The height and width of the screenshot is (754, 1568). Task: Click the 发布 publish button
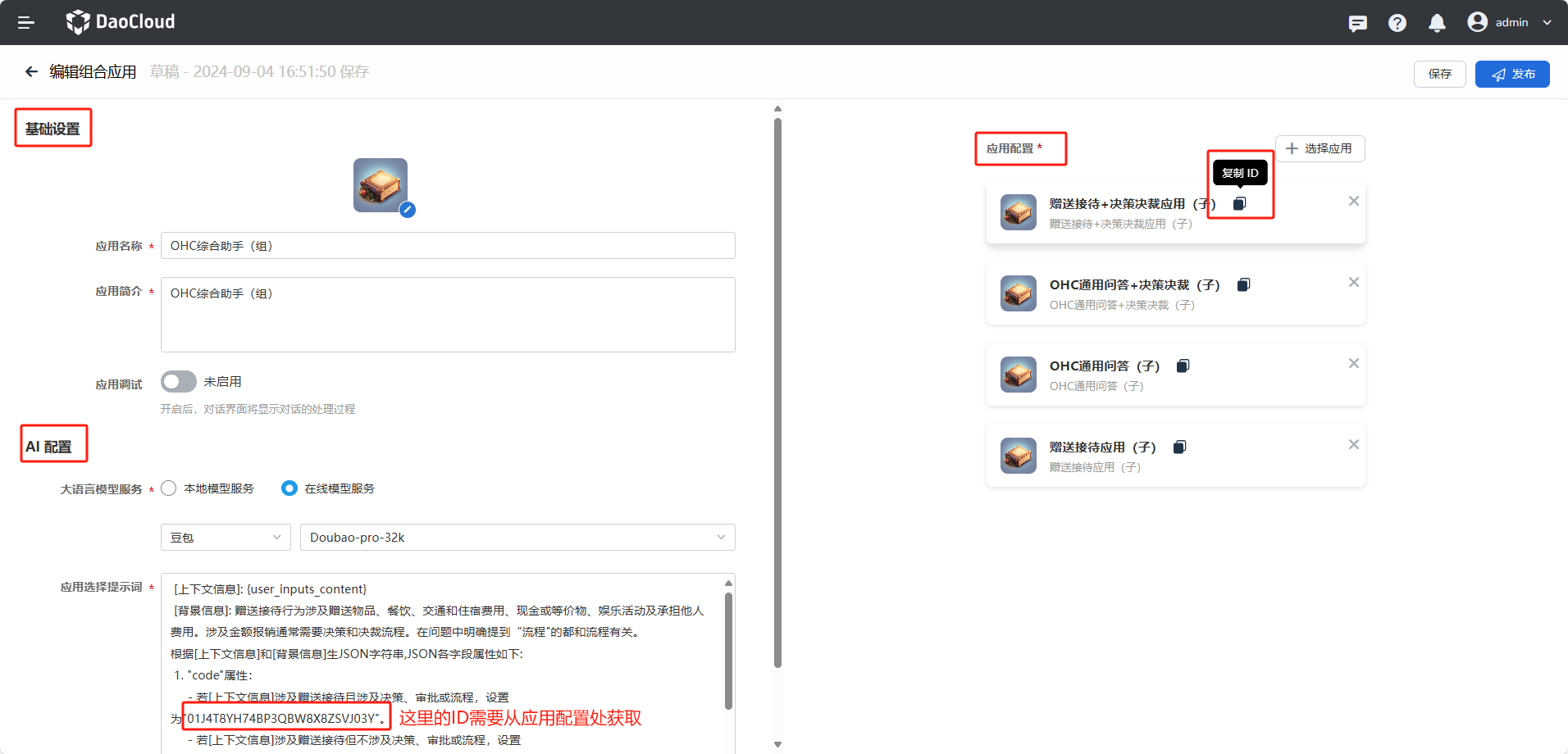point(1512,74)
